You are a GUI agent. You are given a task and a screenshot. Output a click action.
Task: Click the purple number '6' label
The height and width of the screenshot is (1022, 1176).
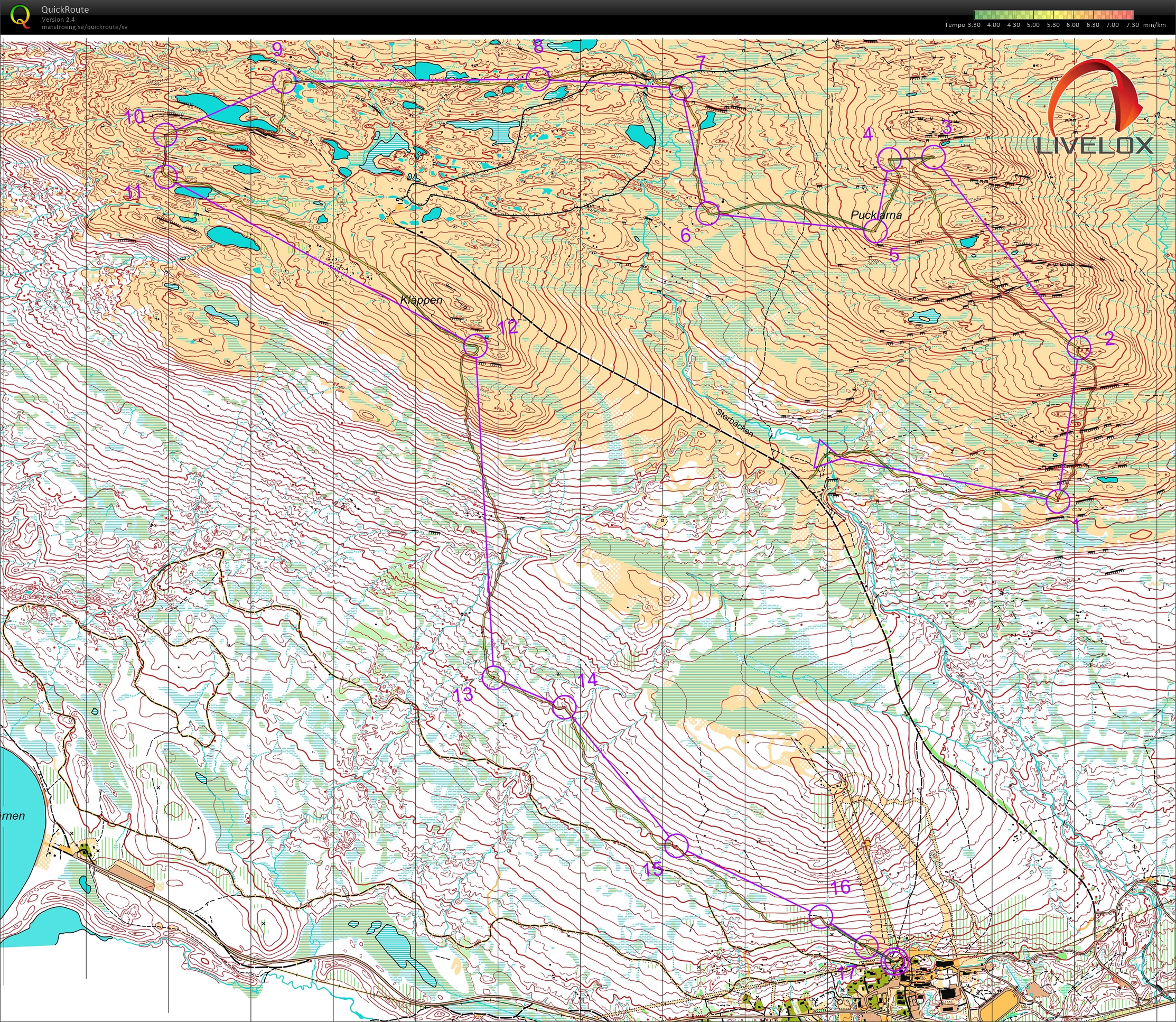coord(686,235)
